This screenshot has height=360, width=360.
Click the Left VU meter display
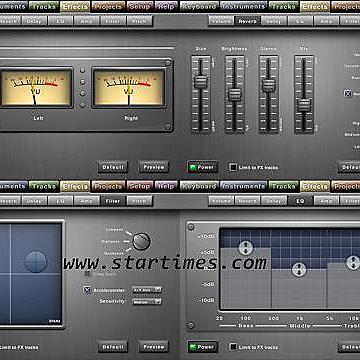click(36, 88)
